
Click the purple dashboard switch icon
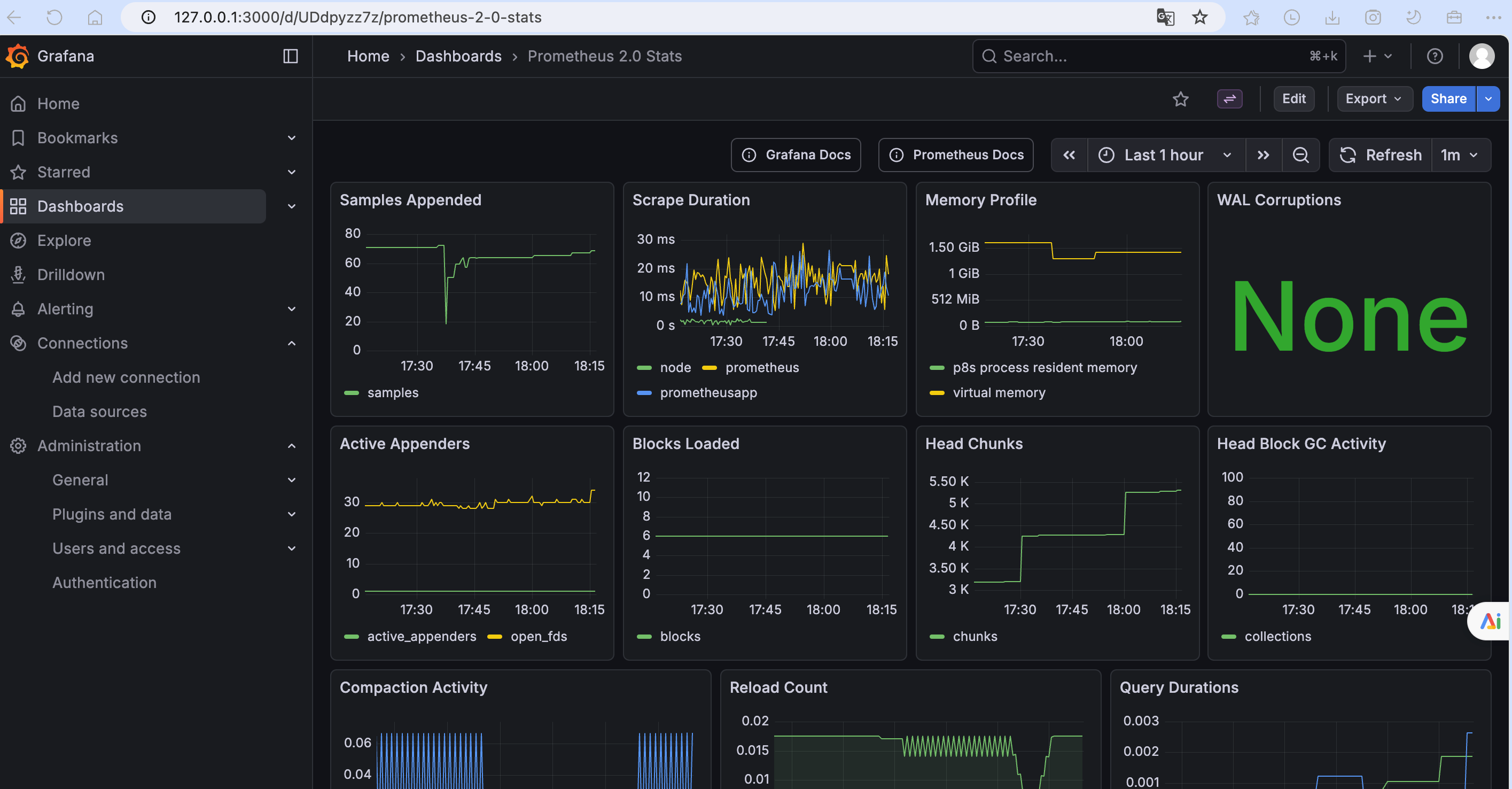1229,98
